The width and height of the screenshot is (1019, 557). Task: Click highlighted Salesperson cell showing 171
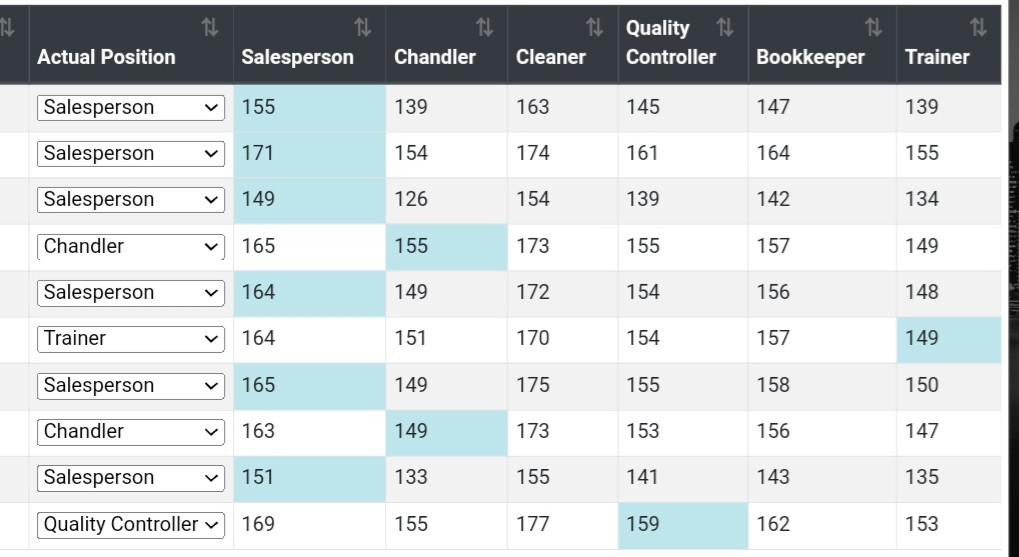coord(309,154)
